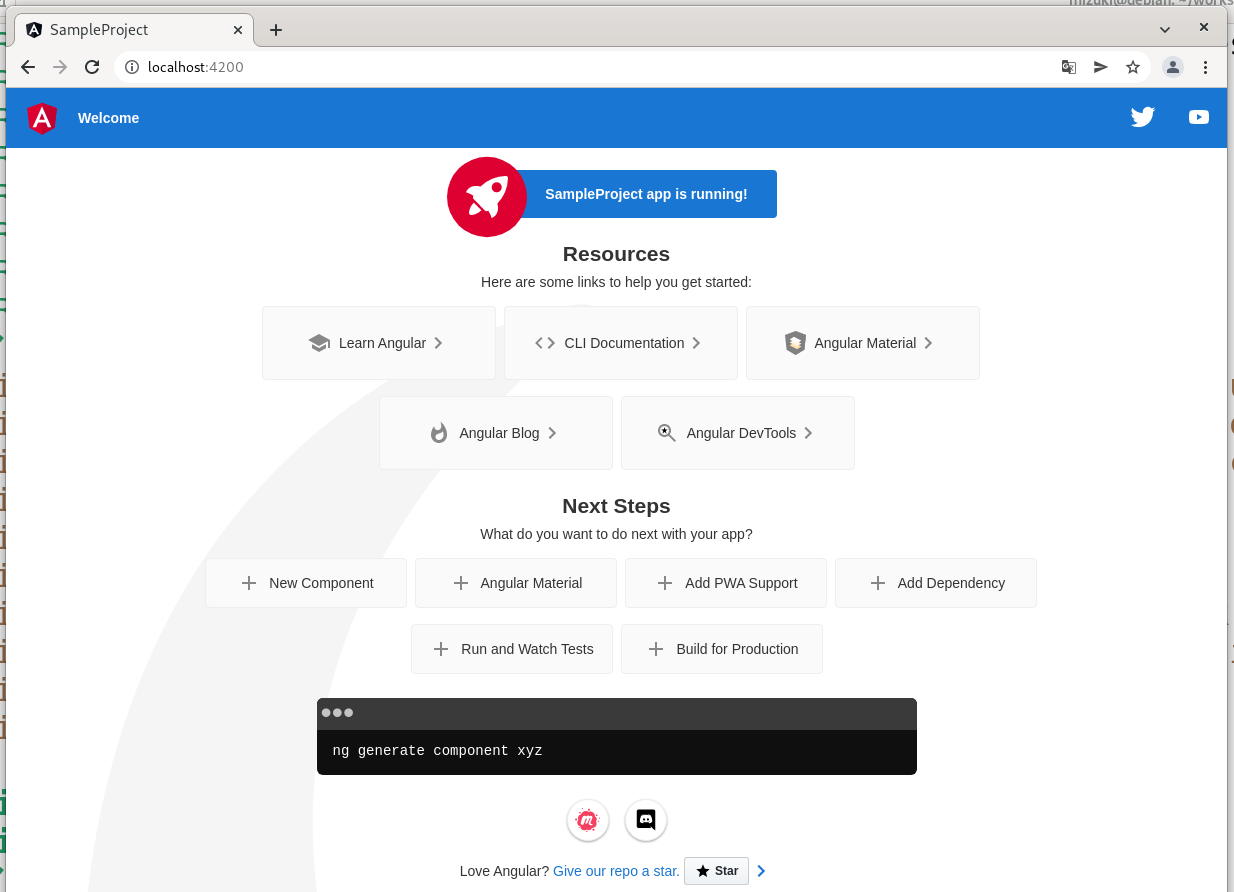Screen dimensions: 1234x892
Task: Go forward with the browser forward arrow
Action: click(60, 67)
